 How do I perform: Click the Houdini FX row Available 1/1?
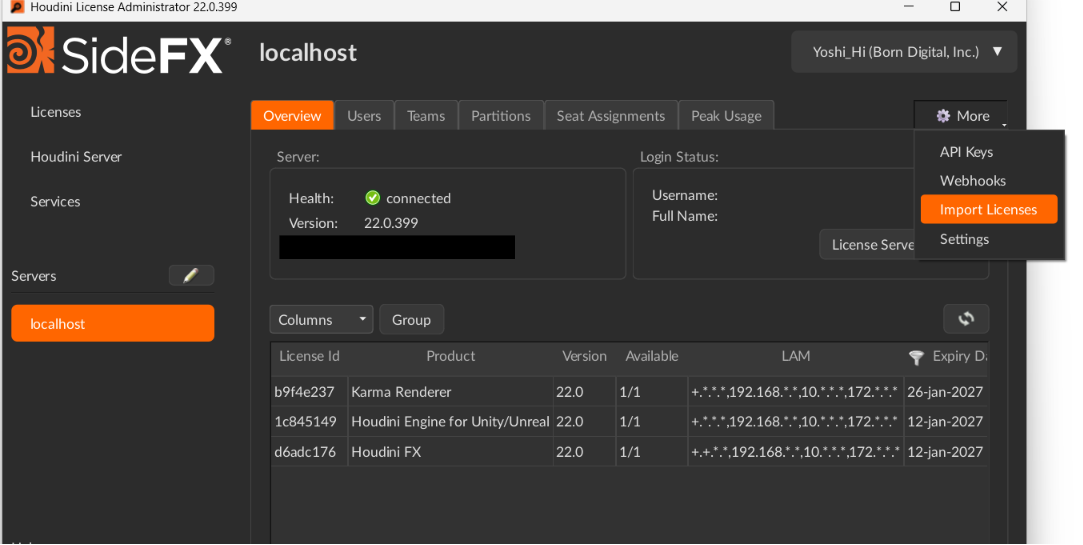652,452
